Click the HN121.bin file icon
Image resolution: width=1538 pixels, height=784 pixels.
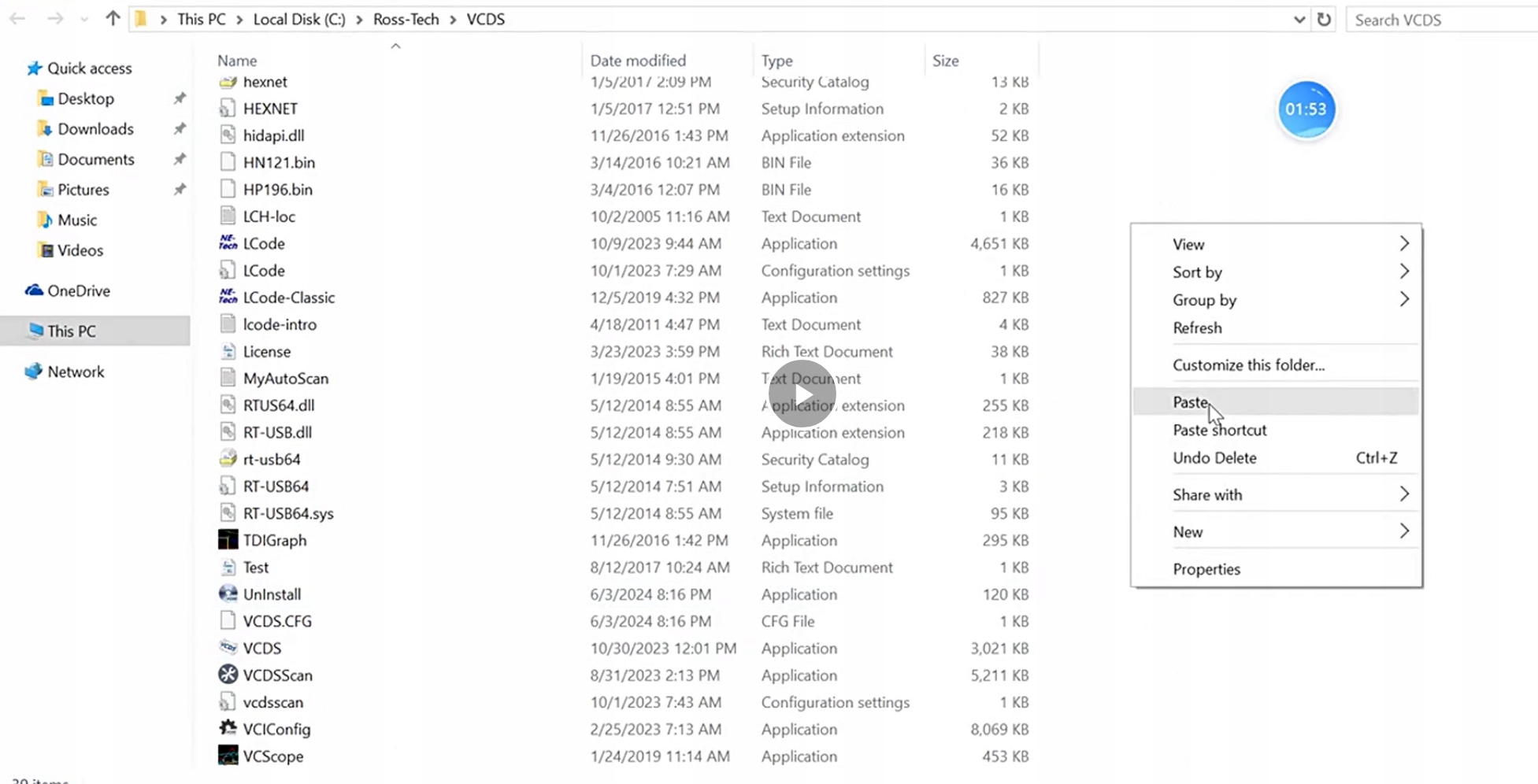click(228, 162)
